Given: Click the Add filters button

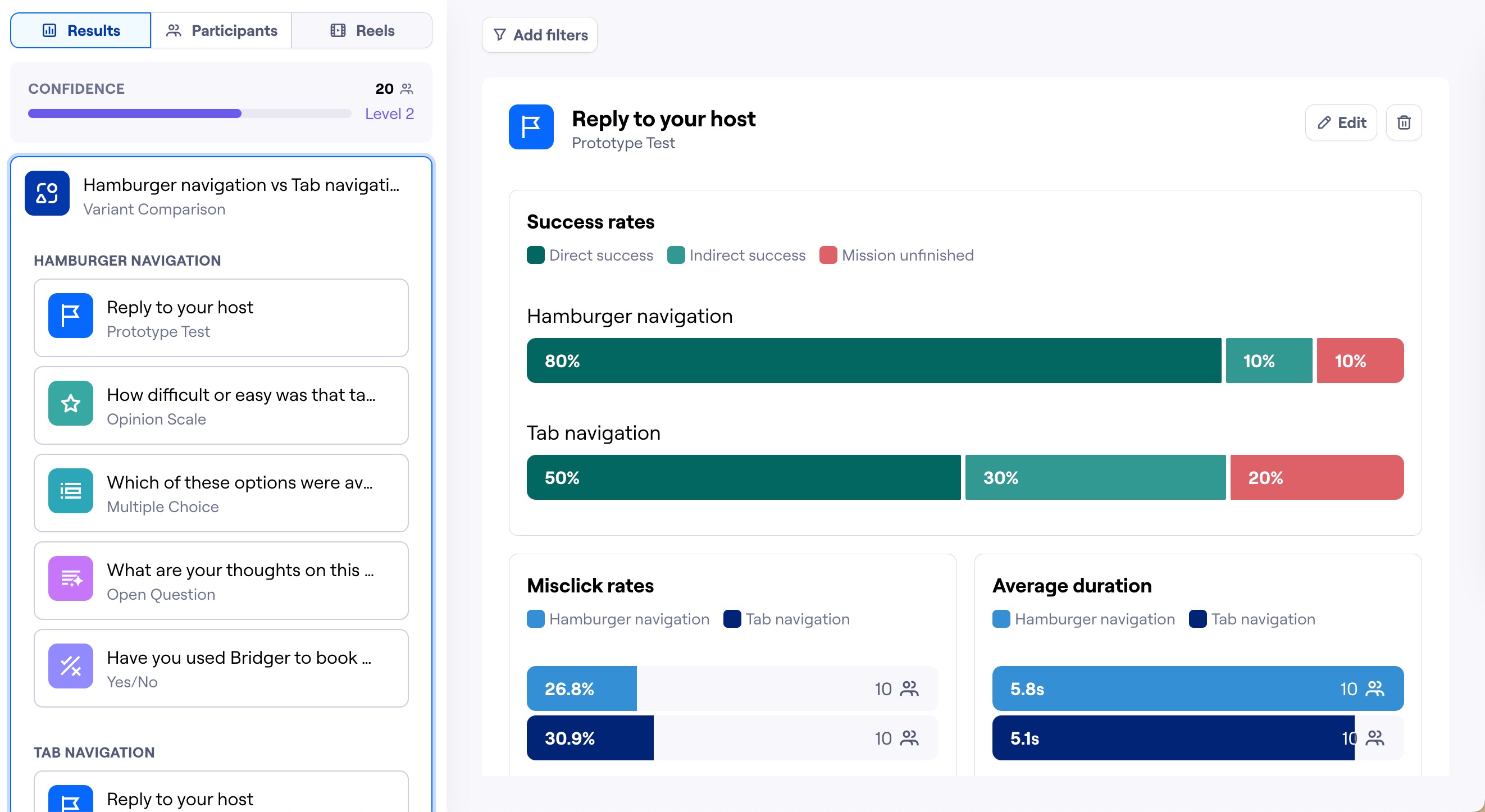Looking at the screenshot, I should pos(540,35).
